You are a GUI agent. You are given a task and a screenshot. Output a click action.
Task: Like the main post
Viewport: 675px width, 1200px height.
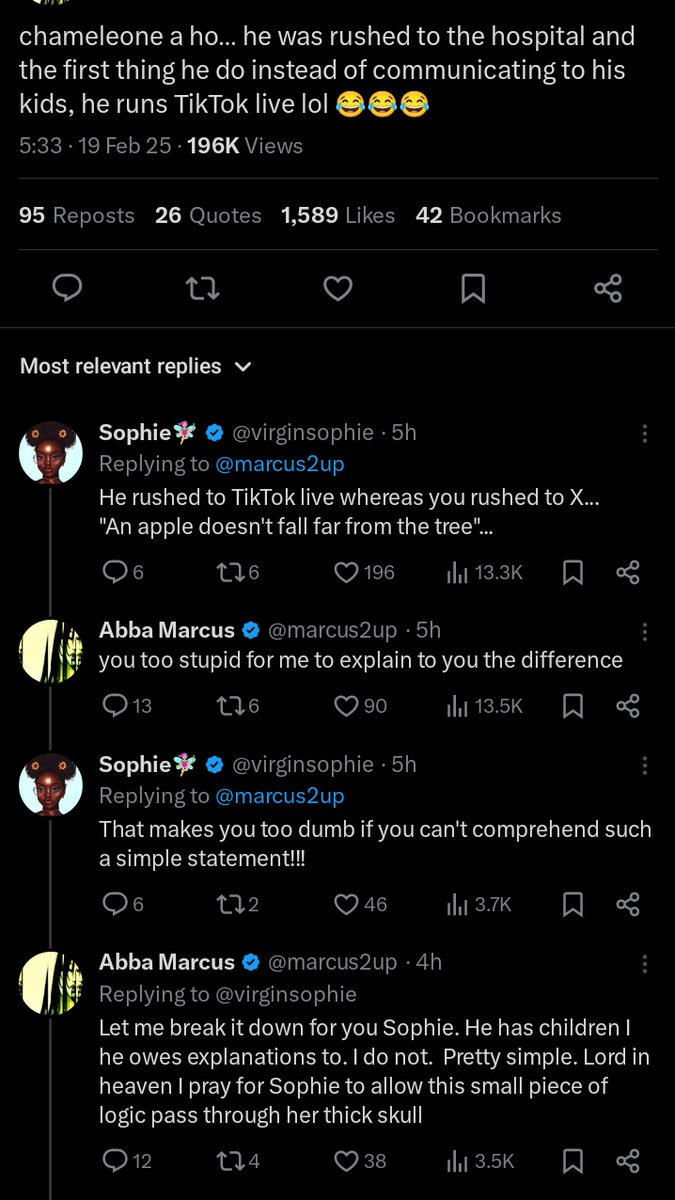click(338, 289)
